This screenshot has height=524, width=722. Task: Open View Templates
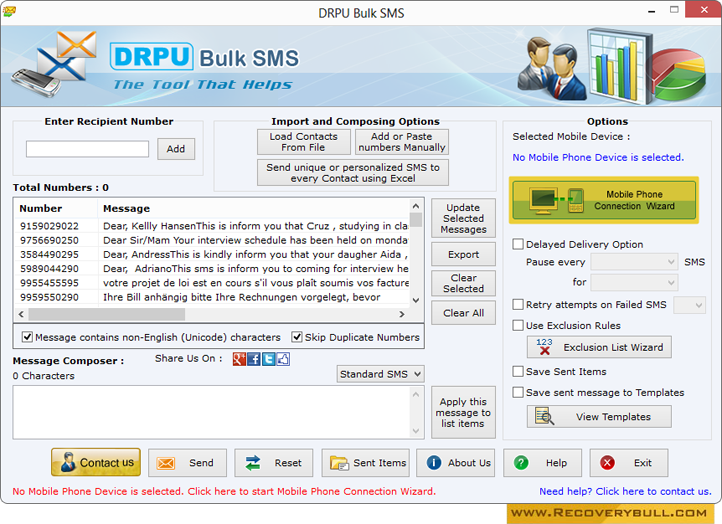(x=599, y=417)
